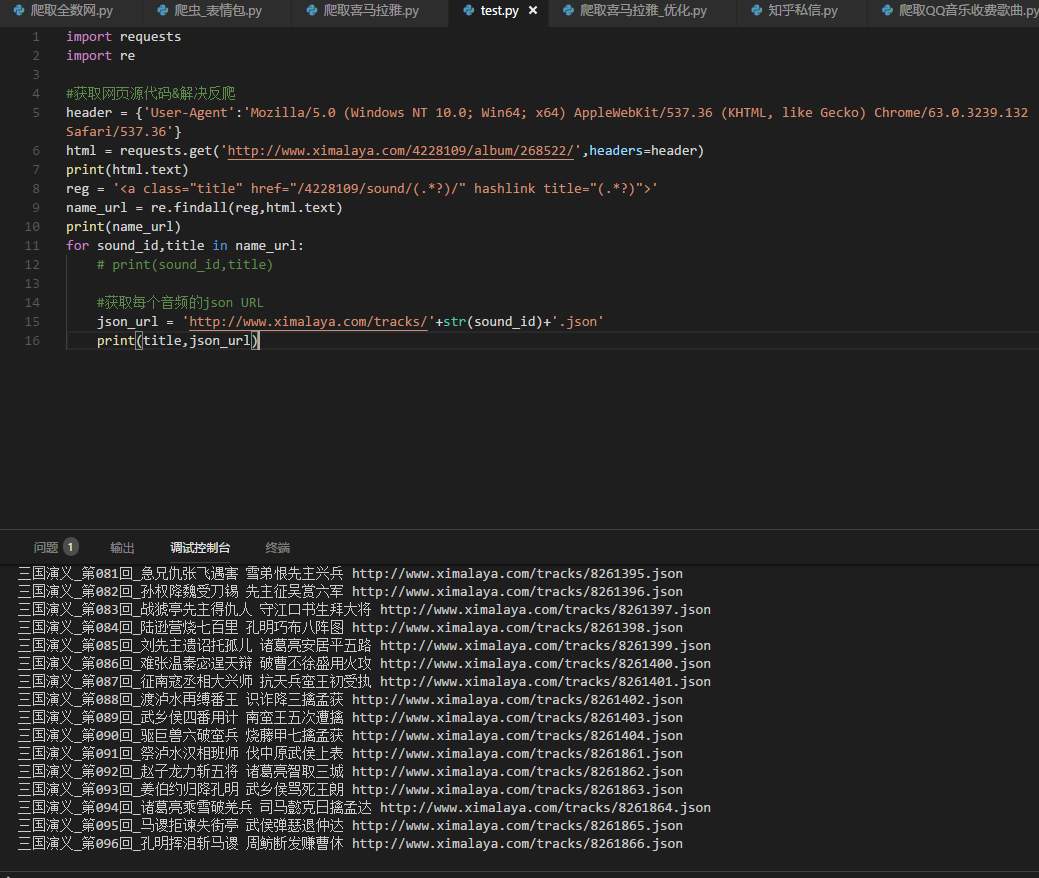Select the test.py editor tab
Image resolution: width=1039 pixels, height=878 pixels.
point(499,11)
